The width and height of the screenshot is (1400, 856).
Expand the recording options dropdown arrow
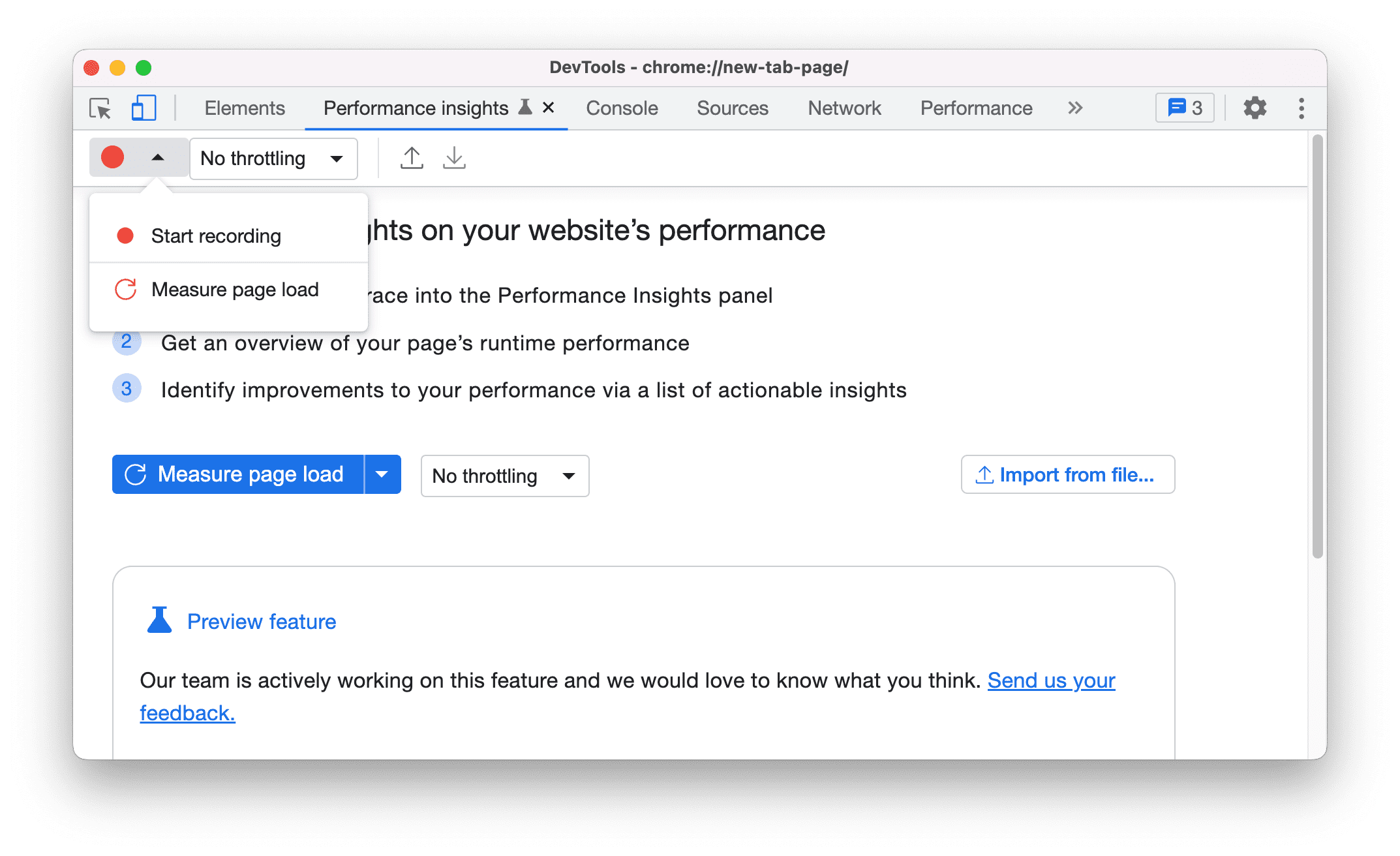158,157
